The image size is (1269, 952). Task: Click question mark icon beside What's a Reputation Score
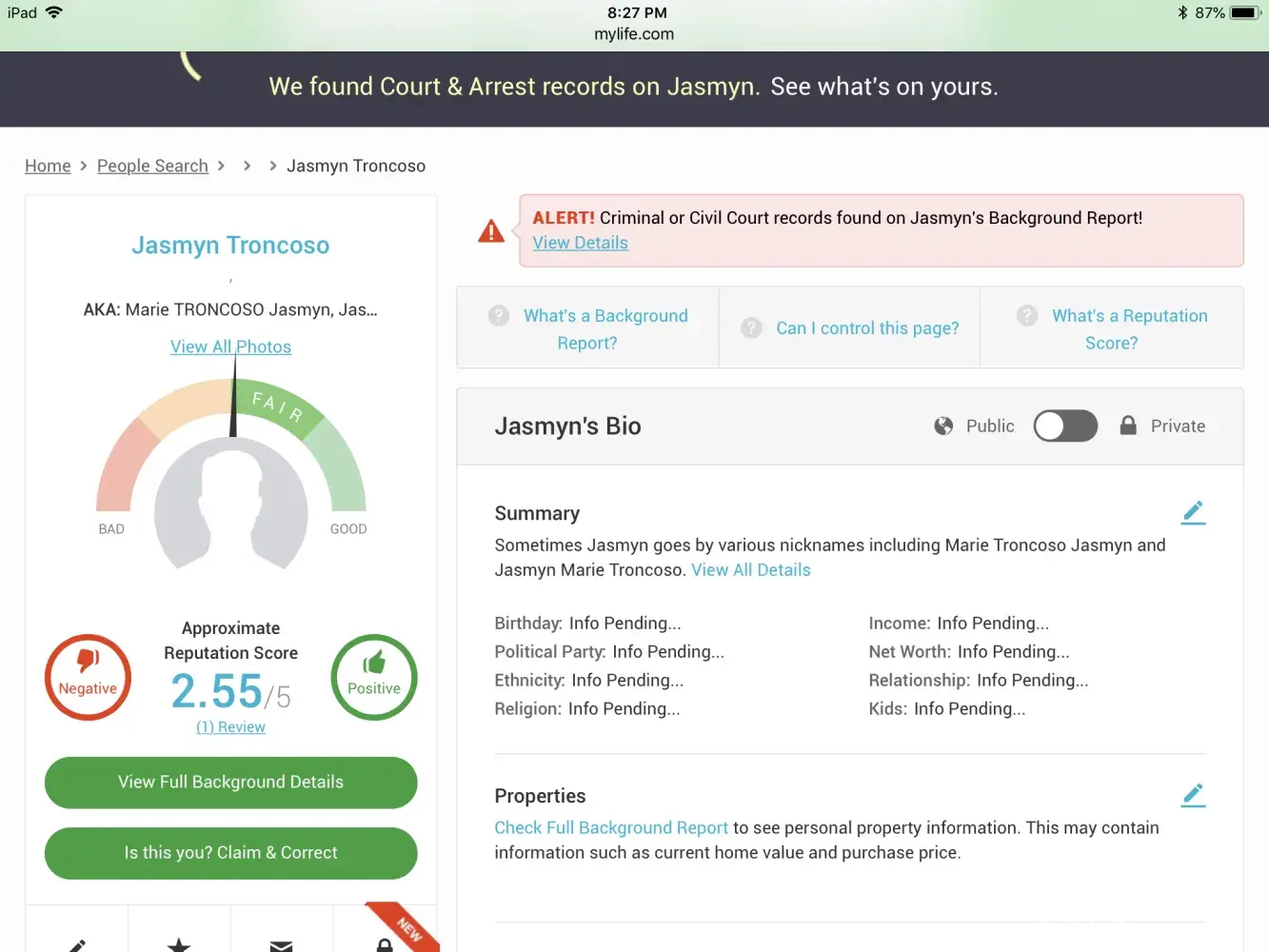1027,316
